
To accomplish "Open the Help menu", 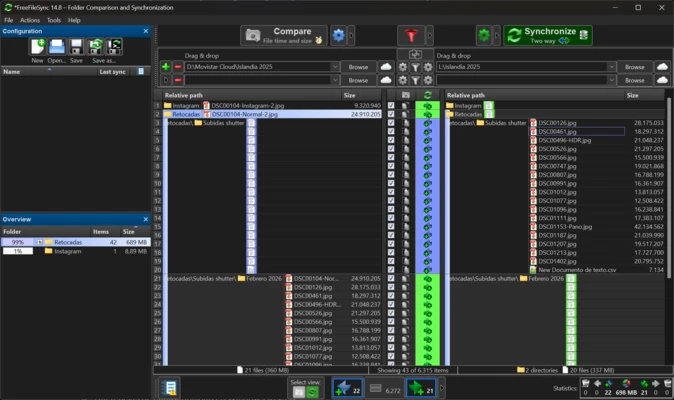I will 74,20.
